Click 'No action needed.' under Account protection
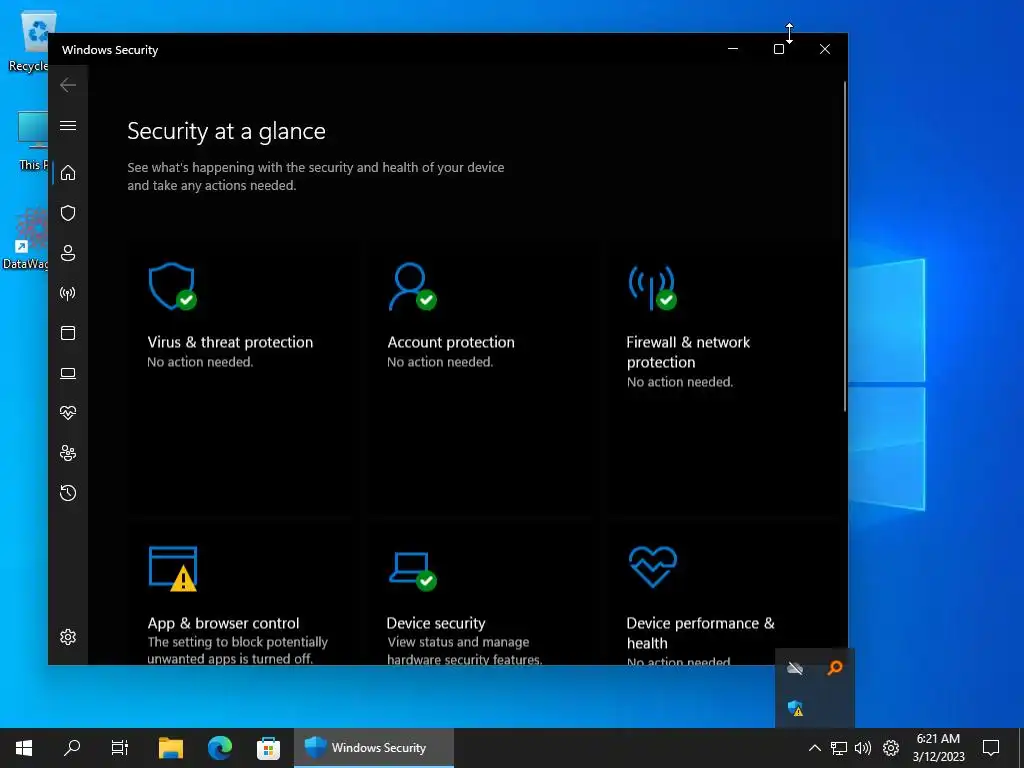Image resolution: width=1024 pixels, height=768 pixels. click(x=440, y=362)
